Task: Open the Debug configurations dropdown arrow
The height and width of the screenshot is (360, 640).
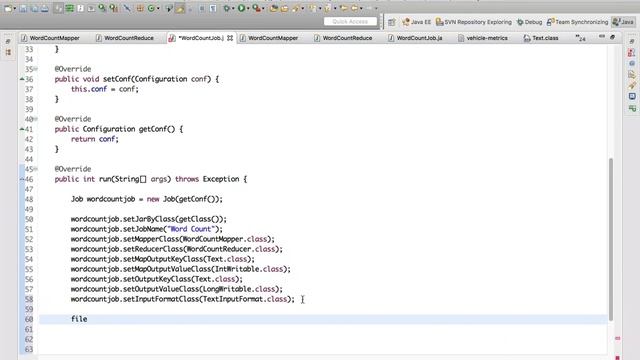Action: pyautogui.click(x=233, y=9)
